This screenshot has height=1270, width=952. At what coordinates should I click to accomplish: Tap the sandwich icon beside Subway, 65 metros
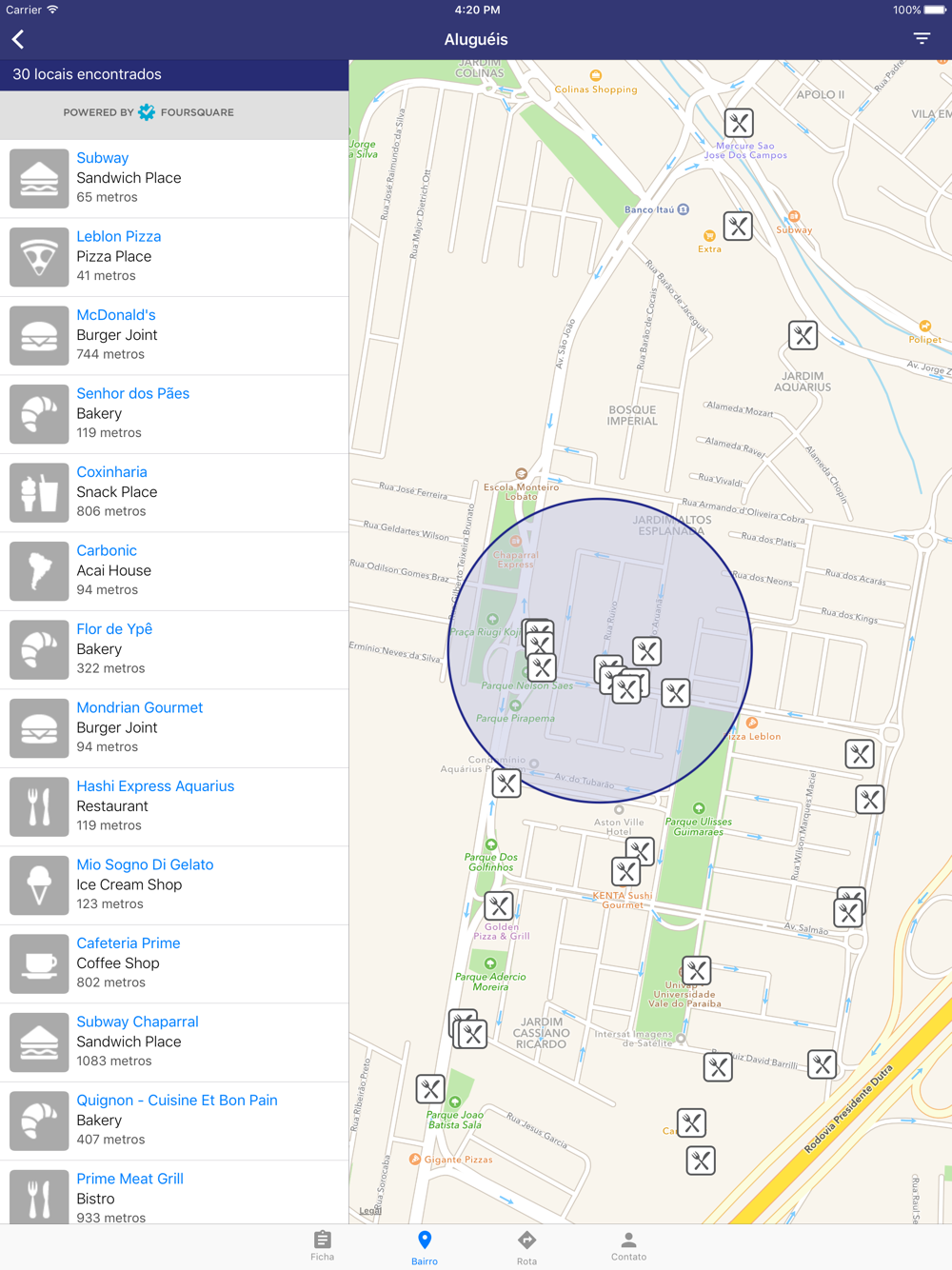pos(39,178)
